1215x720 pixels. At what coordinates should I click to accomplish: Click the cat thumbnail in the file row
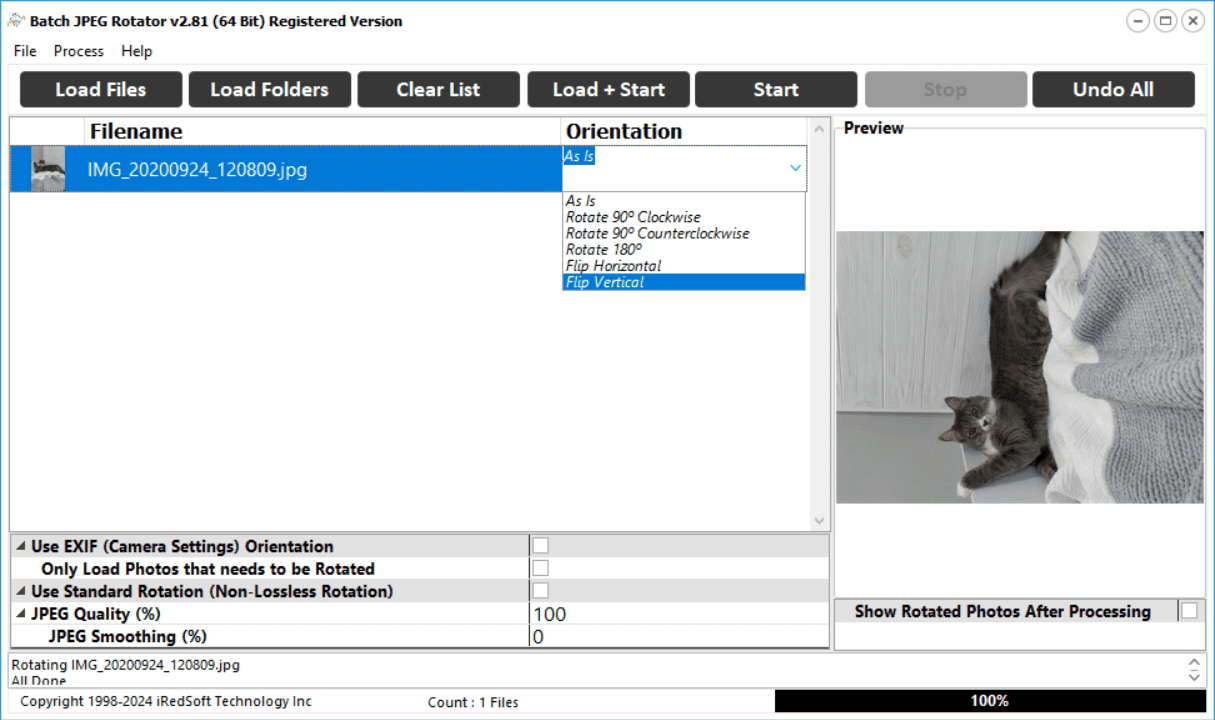tap(48, 169)
